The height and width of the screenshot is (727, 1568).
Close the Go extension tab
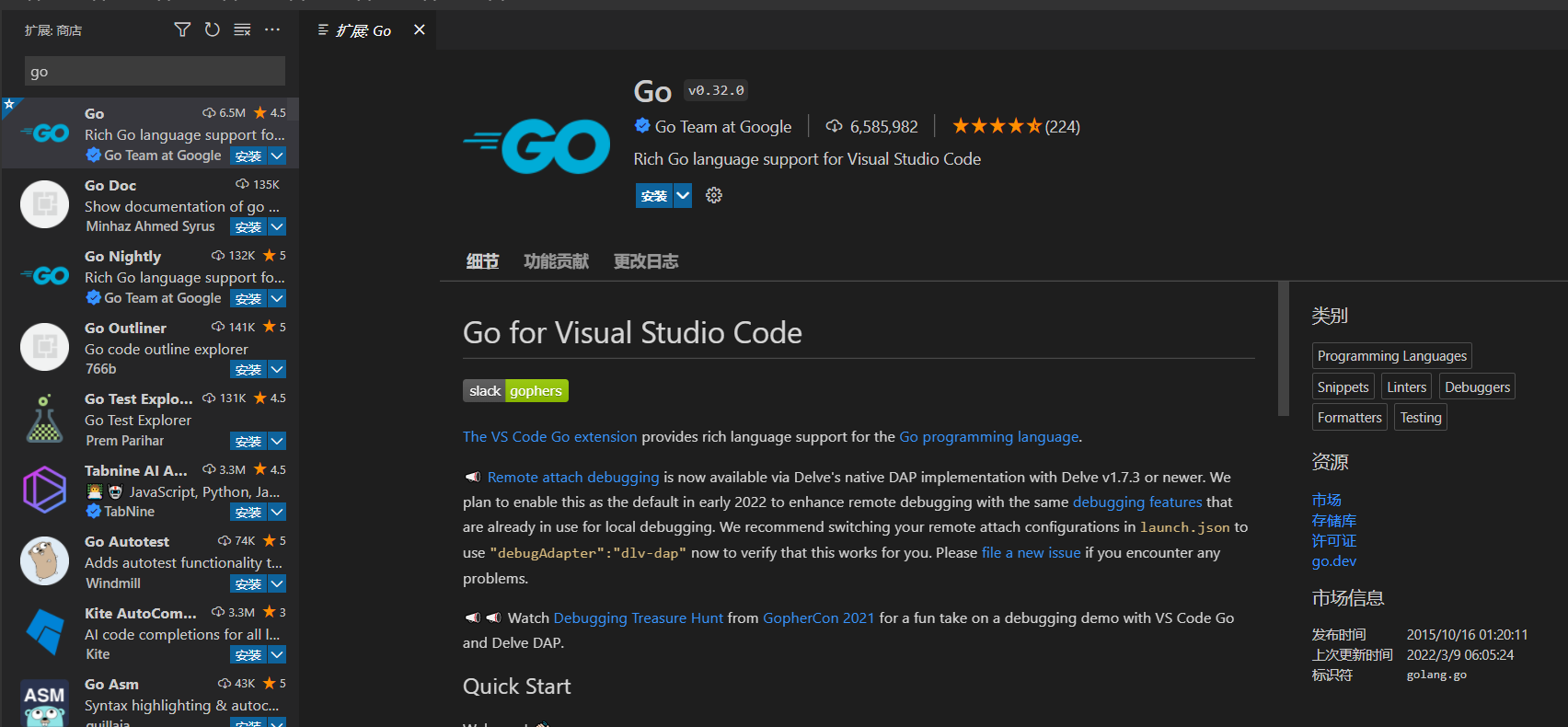click(x=420, y=30)
